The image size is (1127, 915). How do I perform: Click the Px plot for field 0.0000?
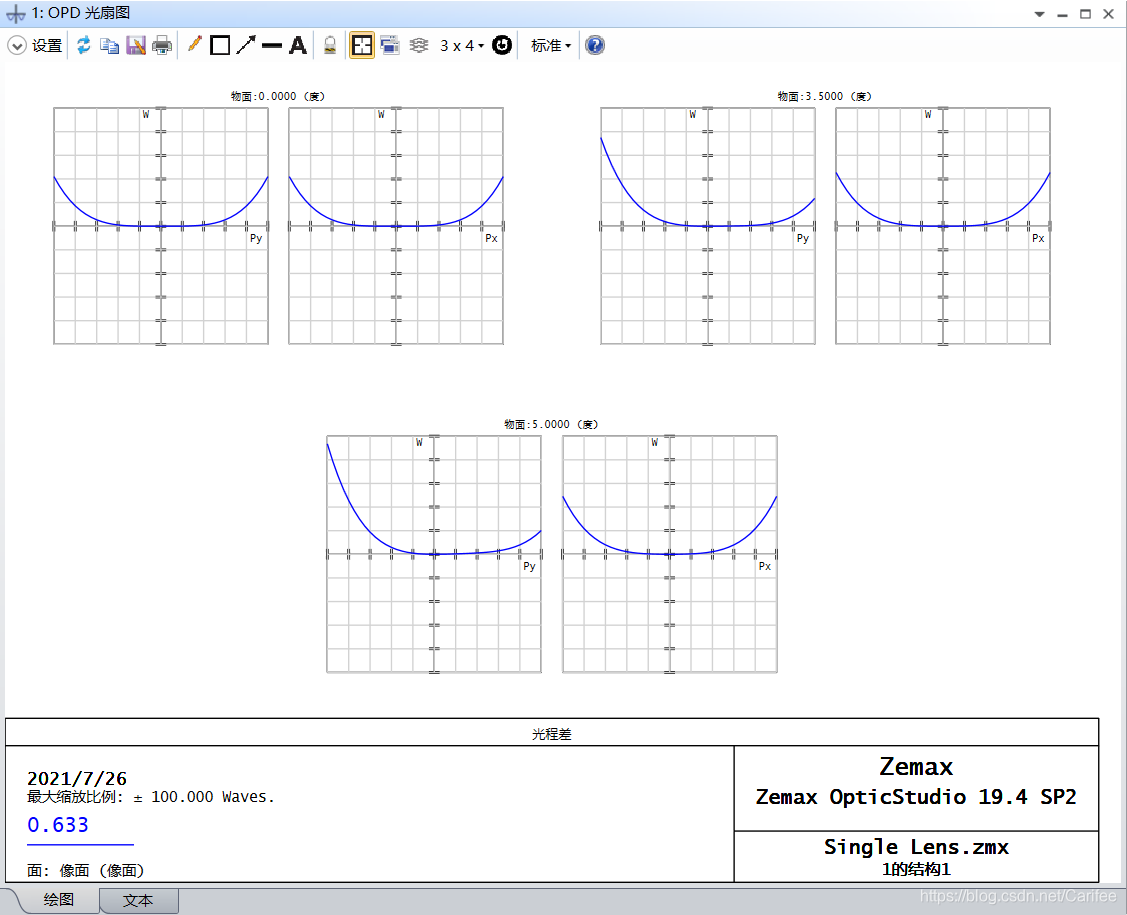pyautogui.click(x=396, y=226)
